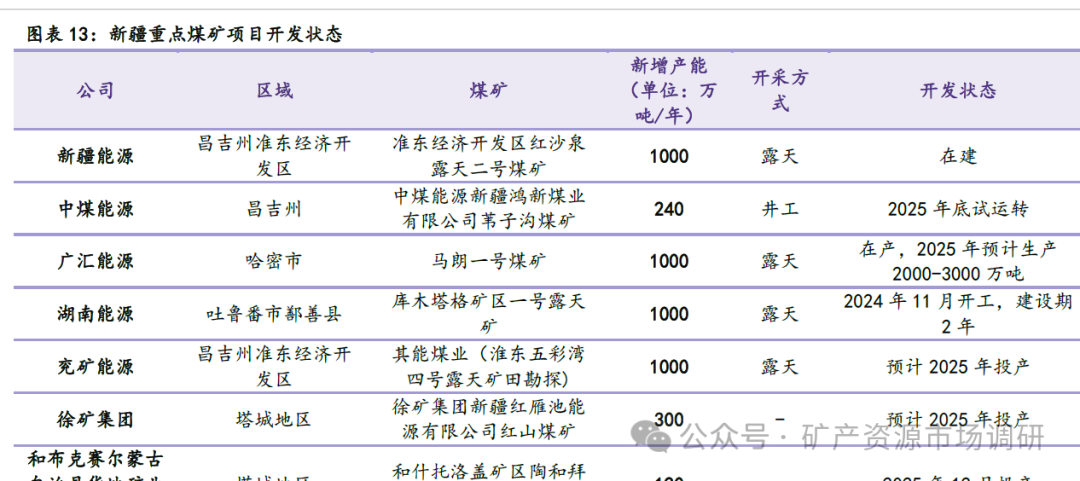The width and height of the screenshot is (1080, 481).
Task: Click the 区域 cell in the 新疆能源 row
Action: point(274,156)
